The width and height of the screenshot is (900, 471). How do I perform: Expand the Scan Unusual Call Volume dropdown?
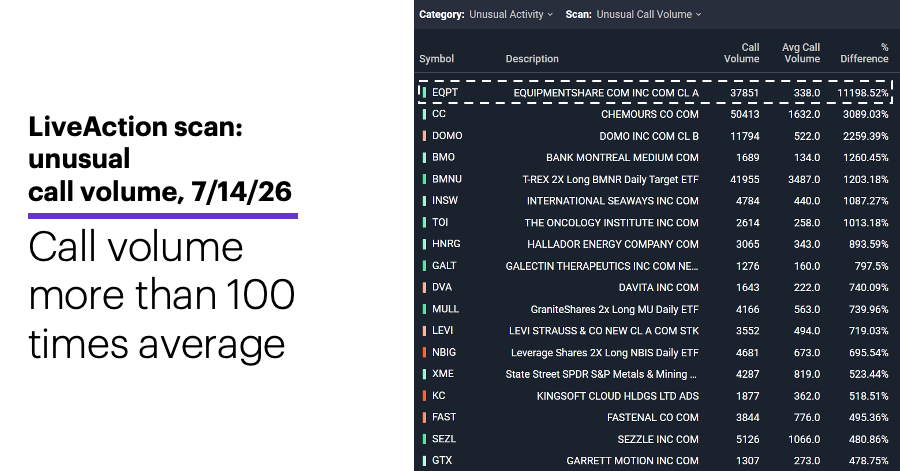649,14
